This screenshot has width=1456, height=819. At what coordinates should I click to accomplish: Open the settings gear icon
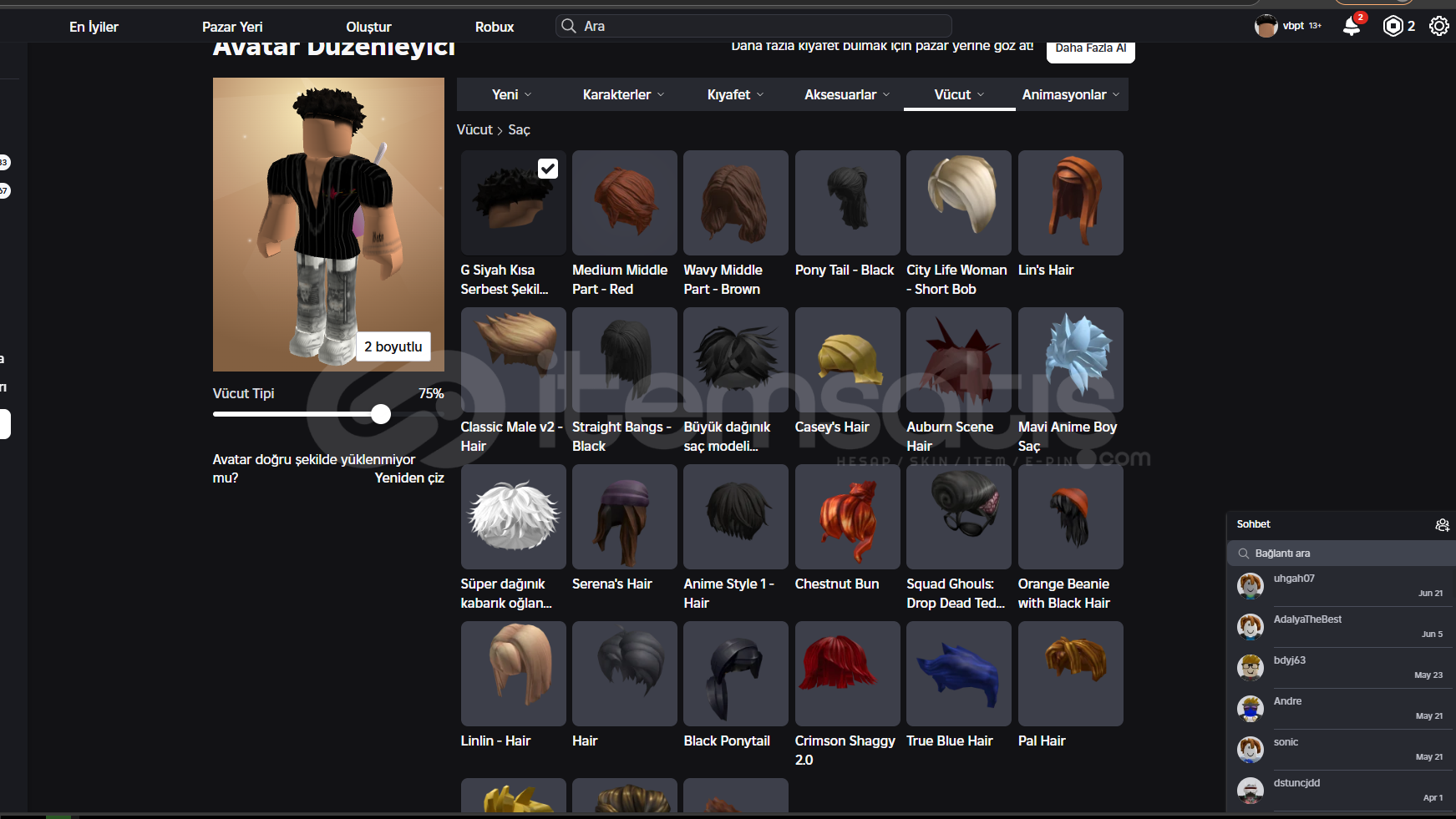(1438, 27)
